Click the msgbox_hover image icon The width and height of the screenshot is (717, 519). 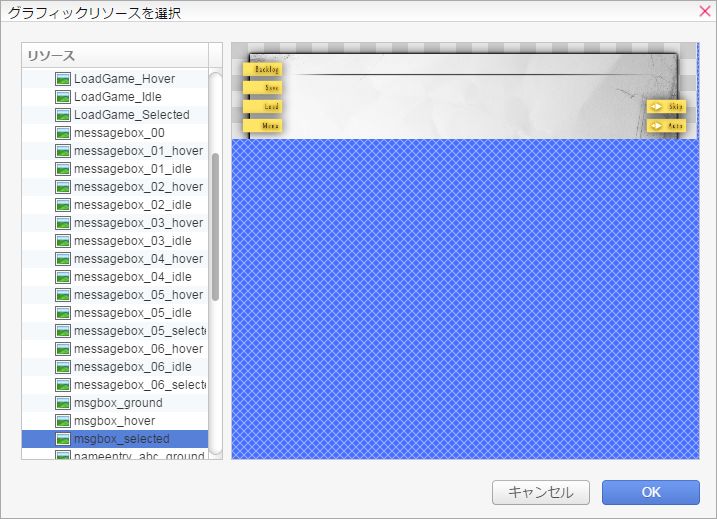tap(62, 421)
